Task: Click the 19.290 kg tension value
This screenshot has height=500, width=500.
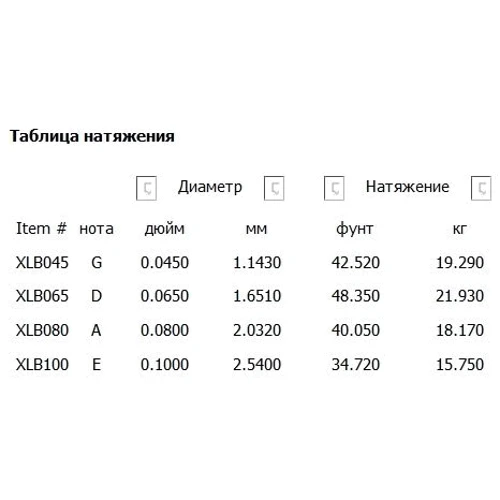Action: [x=460, y=263]
